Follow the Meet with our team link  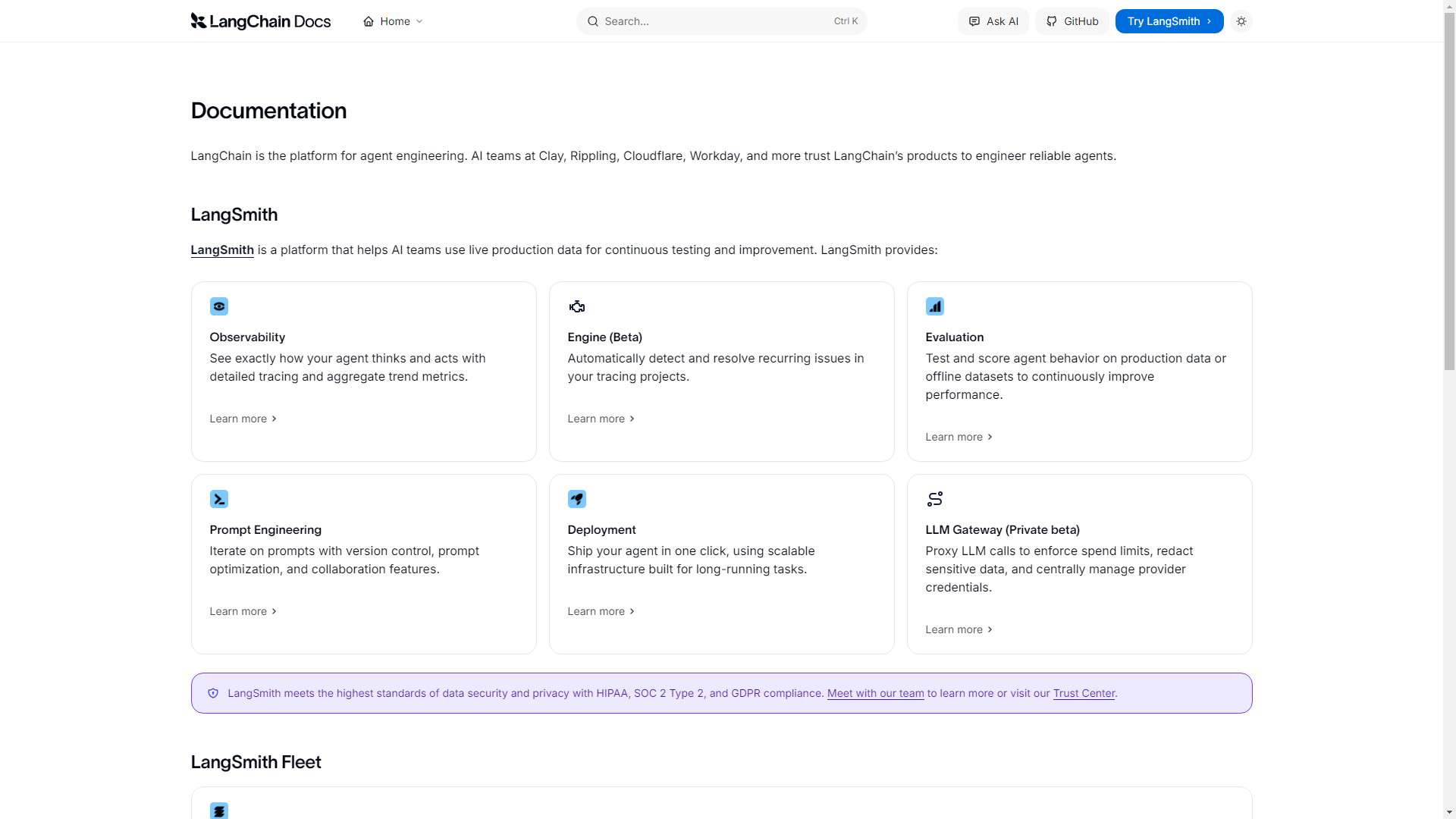tap(875, 693)
